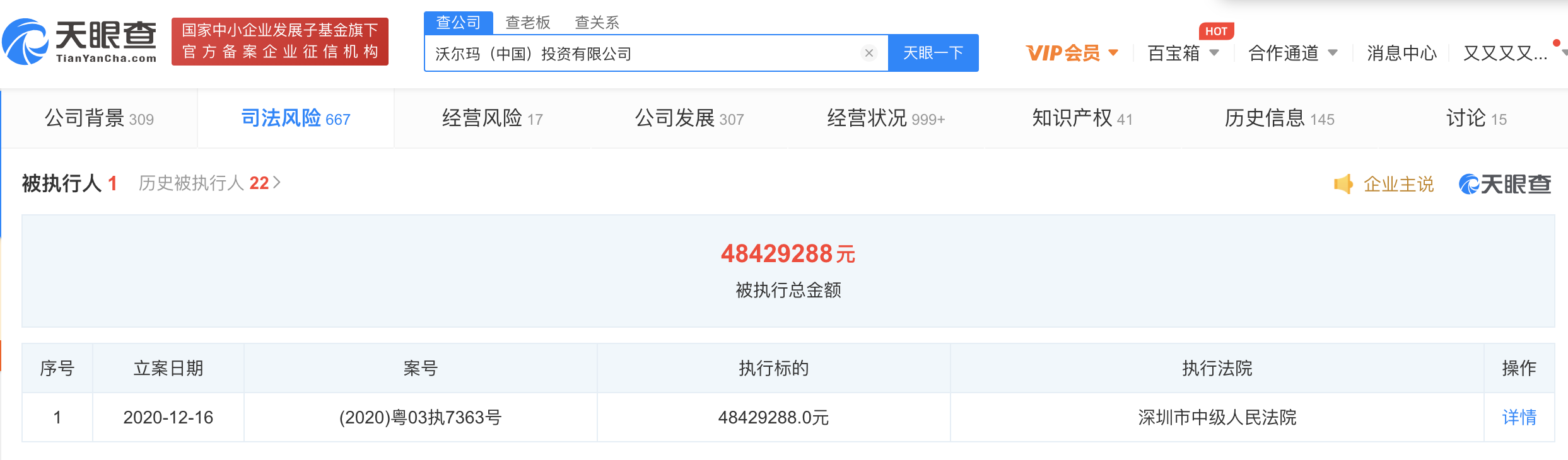
Task: Click the red government fund banner
Action: click(x=280, y=42)
